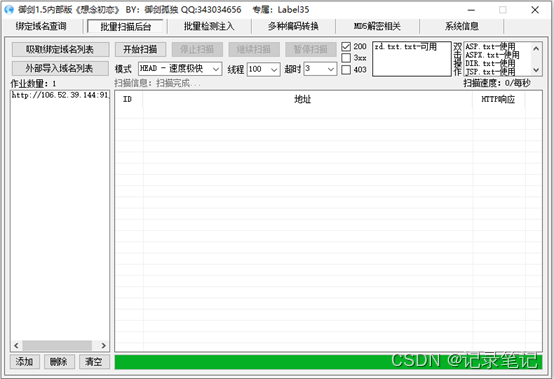Select ASPX.txt-使用 in dictionary list
This screenshot has width=554, height=379.
click(492, 55)
